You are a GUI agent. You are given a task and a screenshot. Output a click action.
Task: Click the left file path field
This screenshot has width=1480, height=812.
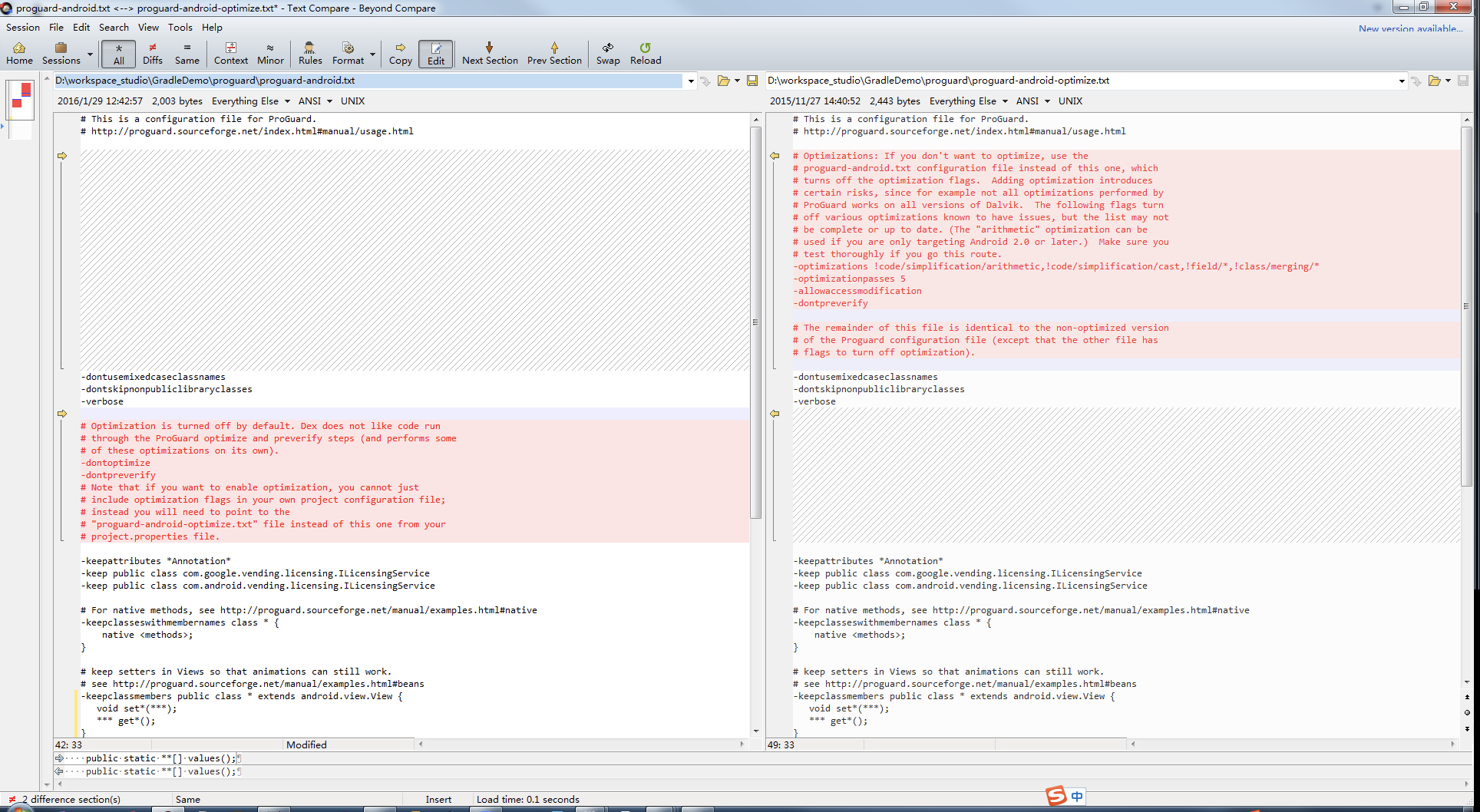[x=368, y=81]
